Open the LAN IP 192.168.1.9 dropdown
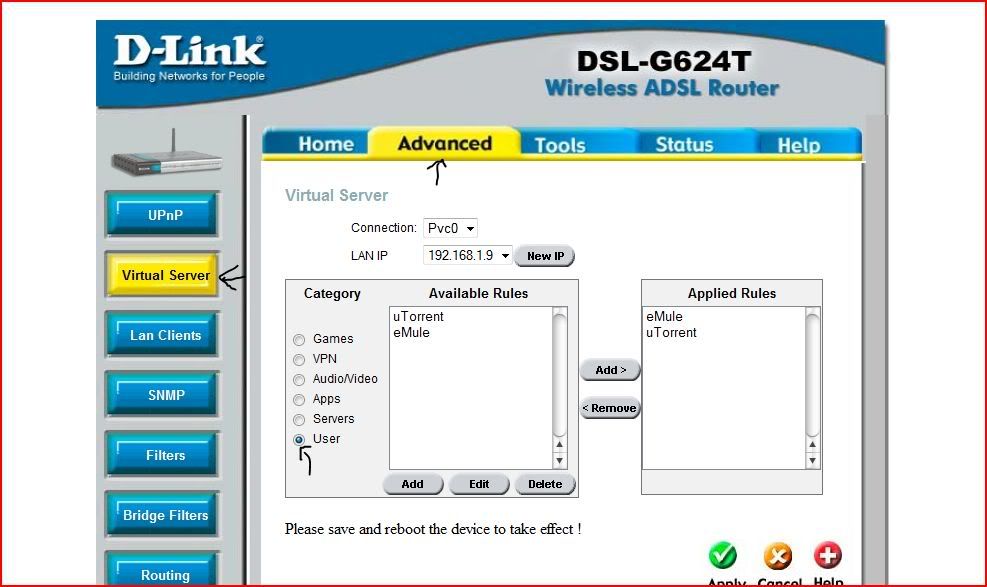 468,255
